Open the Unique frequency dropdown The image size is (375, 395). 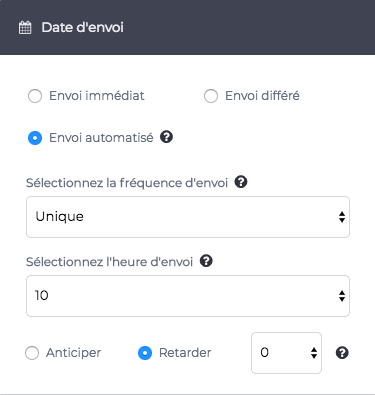(x=188, y=217)
